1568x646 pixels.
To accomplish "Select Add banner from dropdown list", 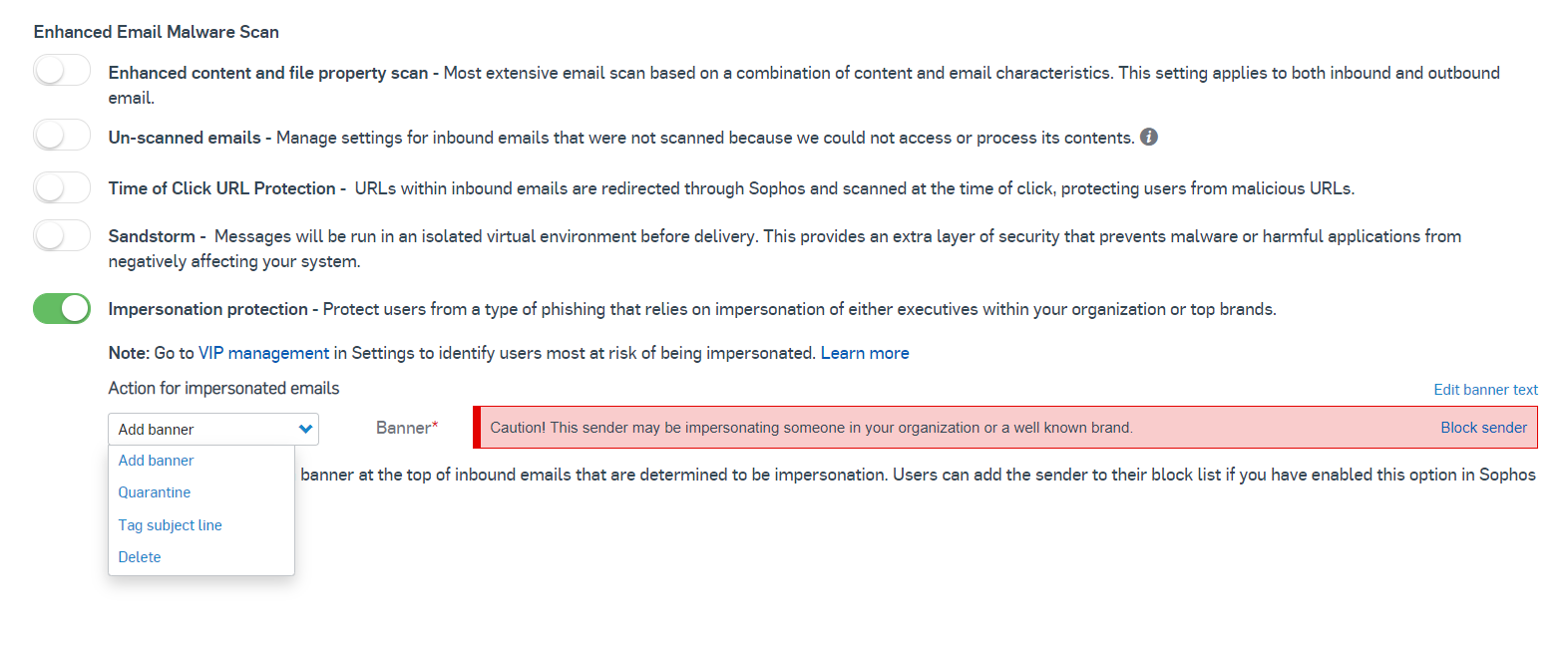I will [x=156, y=461].
